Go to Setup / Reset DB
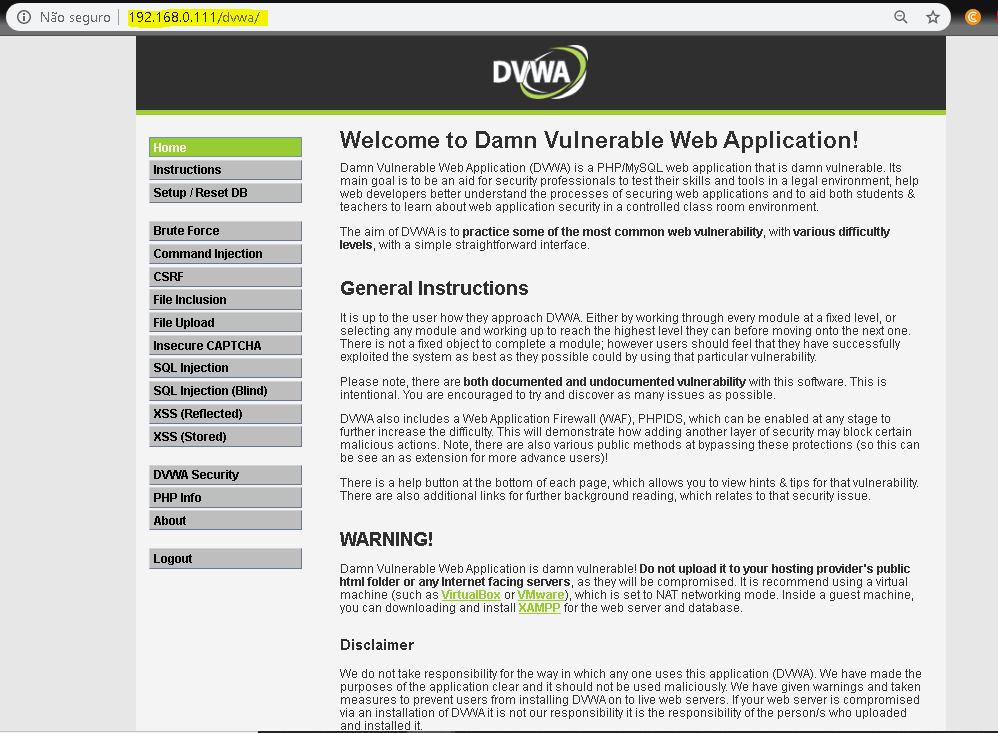This screenshot has height=733, width=998. 225,193
